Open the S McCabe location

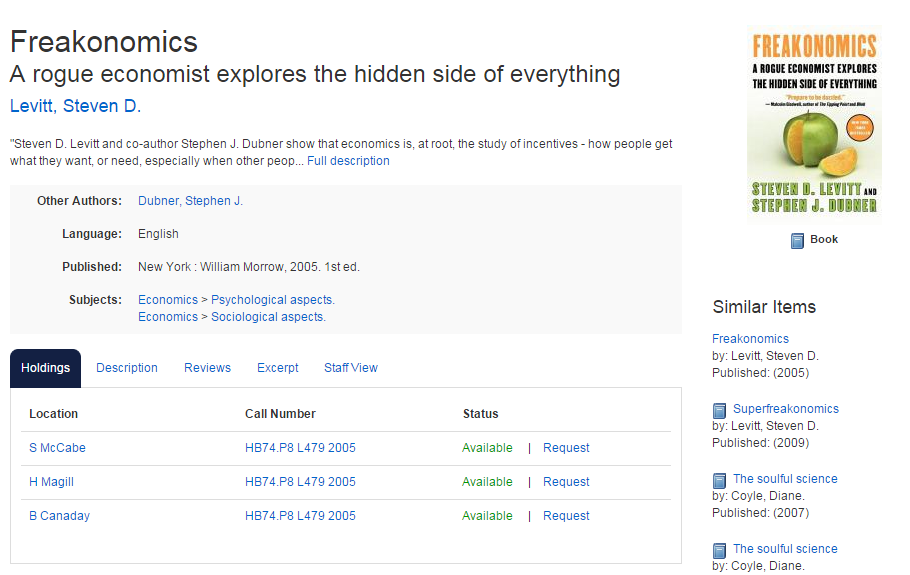coord(57,448)
